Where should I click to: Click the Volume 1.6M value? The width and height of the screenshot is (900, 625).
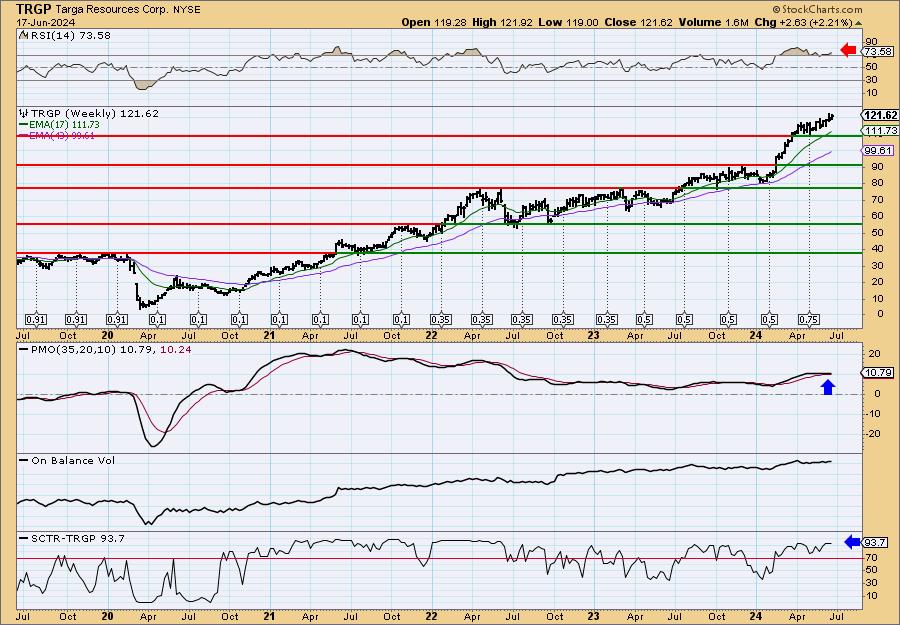pos(713,22)
